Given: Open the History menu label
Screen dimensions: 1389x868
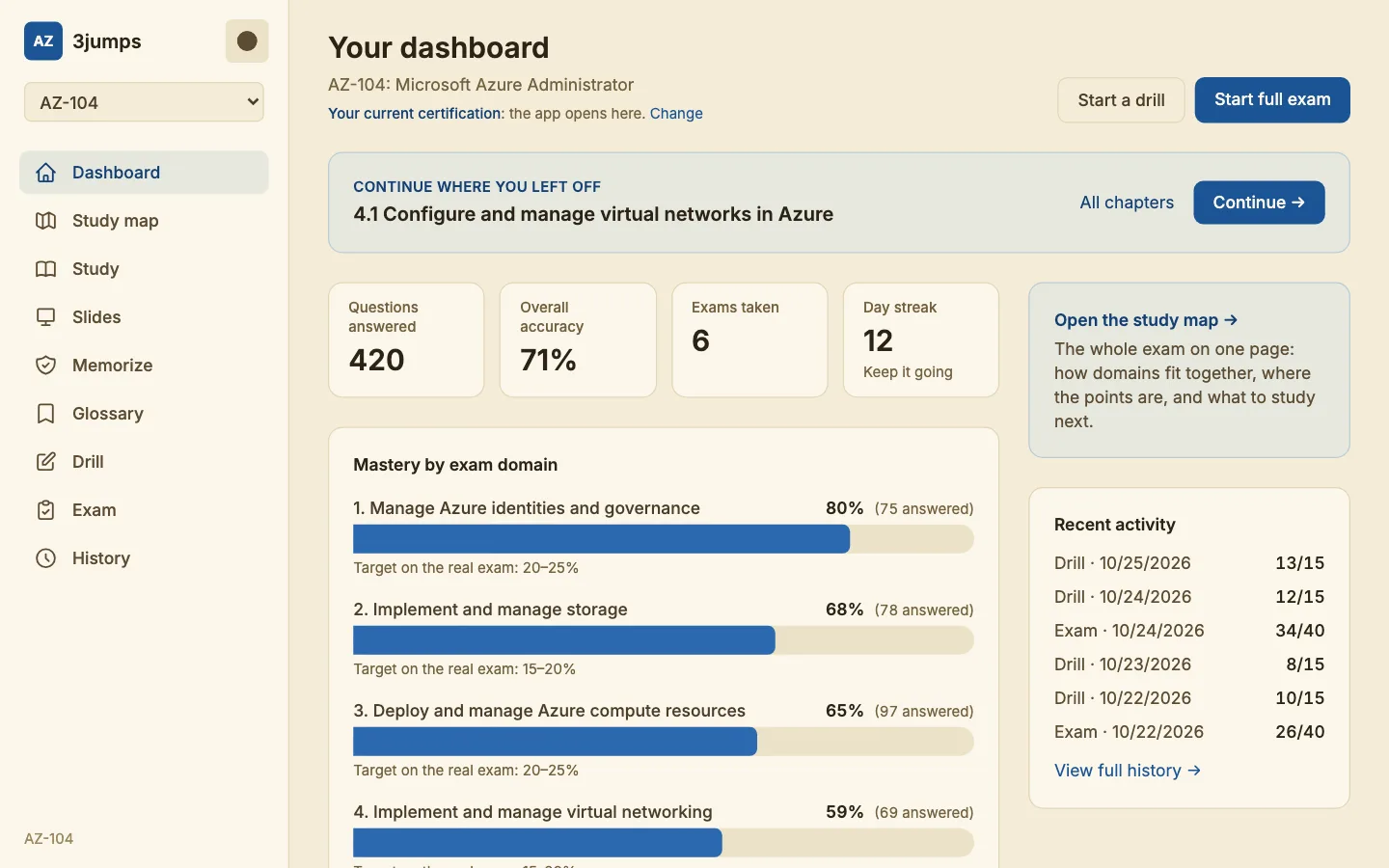Looking at the screenshot, I should (x=101, y=558).
